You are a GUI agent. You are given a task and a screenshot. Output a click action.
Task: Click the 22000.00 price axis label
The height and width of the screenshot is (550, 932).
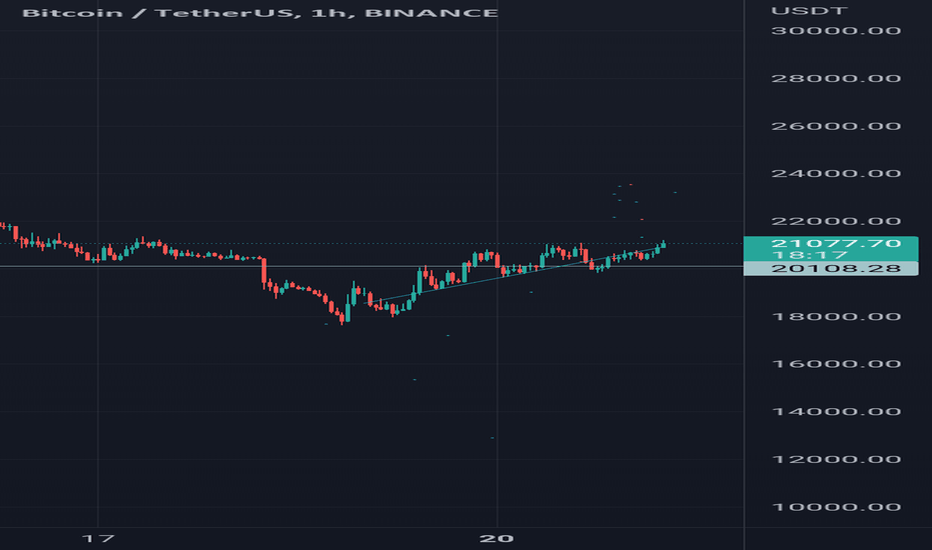(x=836, y=221)
